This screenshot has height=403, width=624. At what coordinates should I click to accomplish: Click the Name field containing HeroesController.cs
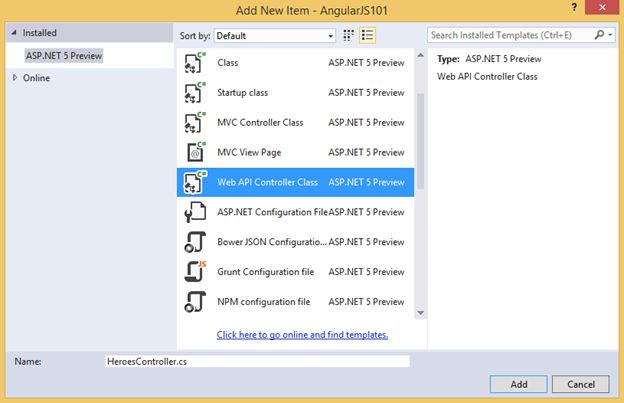(257, 361)
